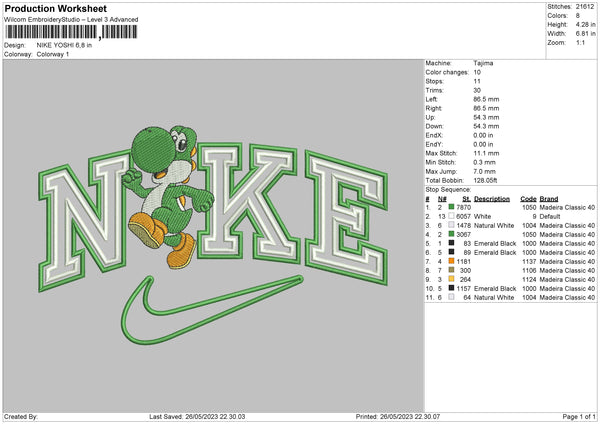600x424 pixels.
Task: Pick the black swatch beside stitch count 89
Action: pyautogui.click(x=451, y=252)
